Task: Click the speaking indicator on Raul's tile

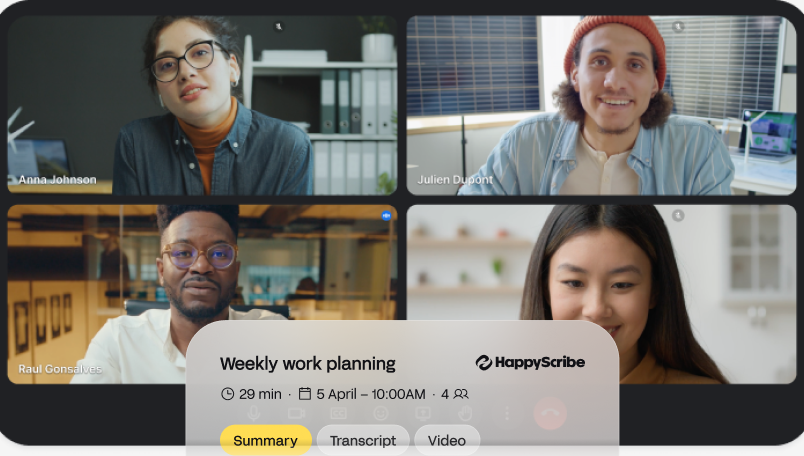Action: click(387, 216)
